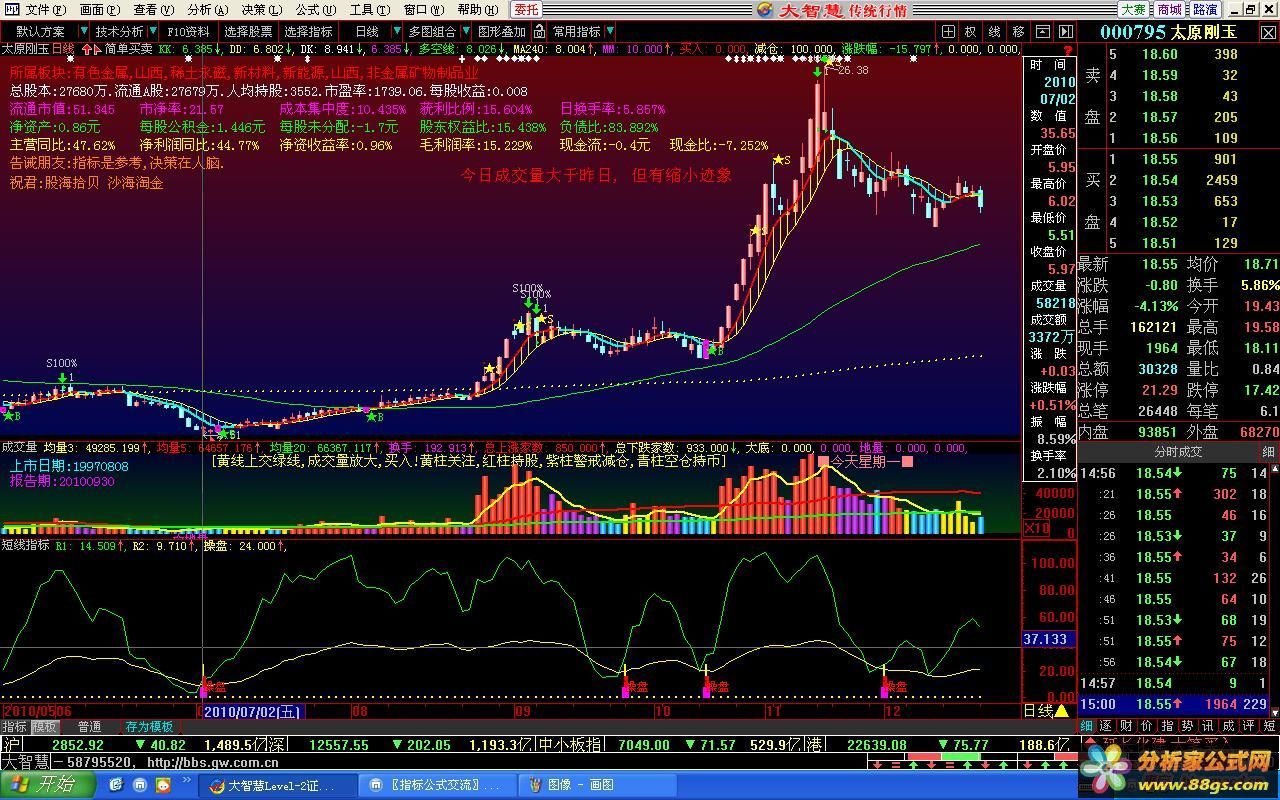
Task: Click the 细 toggle beside 分时成交 header
Action: tap(1269, 452)
